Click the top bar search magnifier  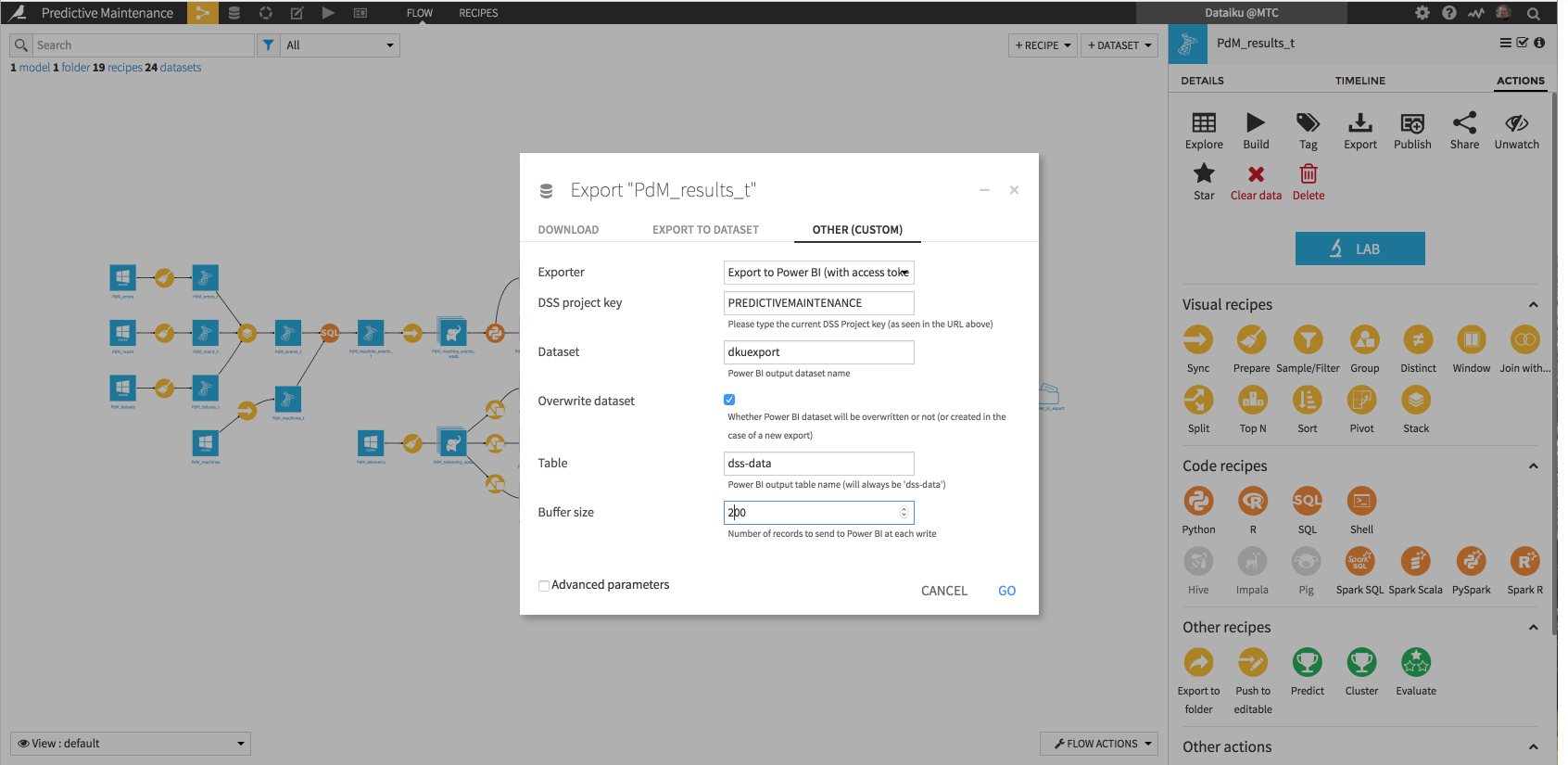click(x=1534, y=13)
